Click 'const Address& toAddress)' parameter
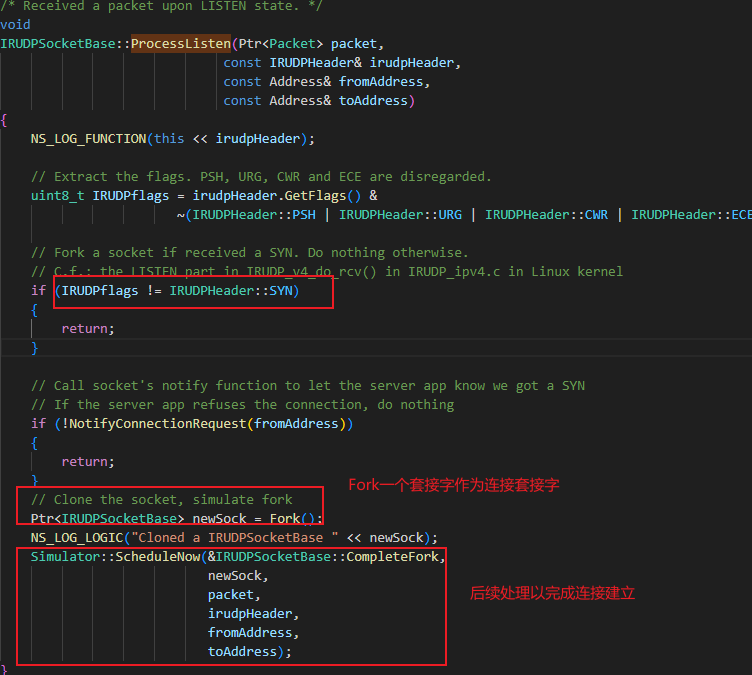The width and height of the screenshot is (752, 675). click(319, 101)
